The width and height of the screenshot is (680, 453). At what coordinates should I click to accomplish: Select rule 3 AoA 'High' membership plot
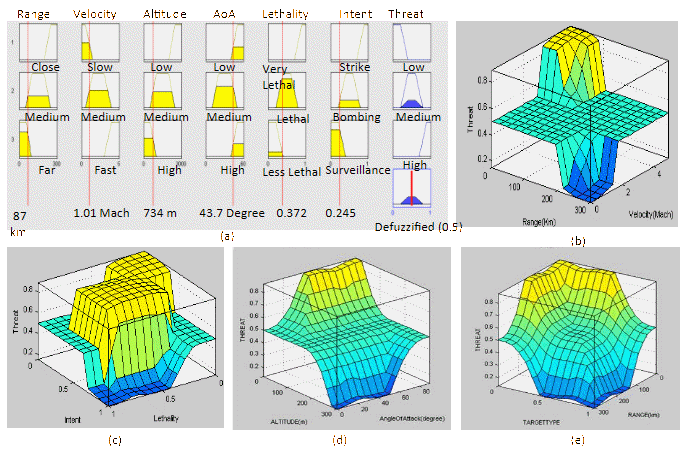pos(225,139)
